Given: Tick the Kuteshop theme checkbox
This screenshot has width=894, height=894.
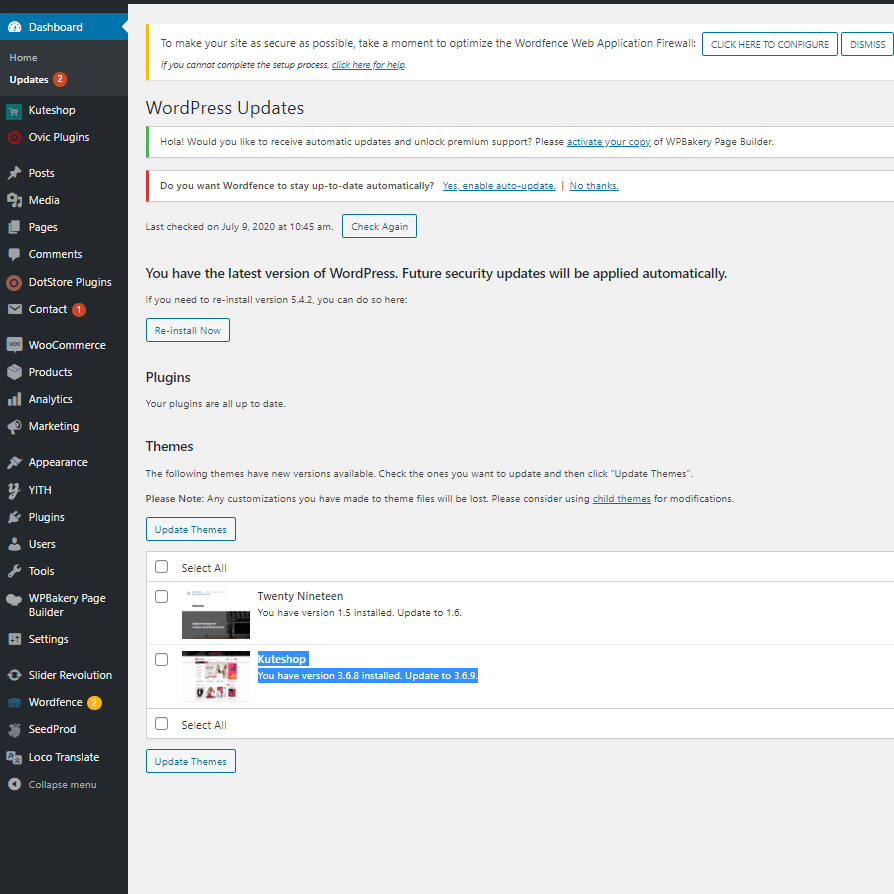Looking at the screenshot, I should point(161,660).
